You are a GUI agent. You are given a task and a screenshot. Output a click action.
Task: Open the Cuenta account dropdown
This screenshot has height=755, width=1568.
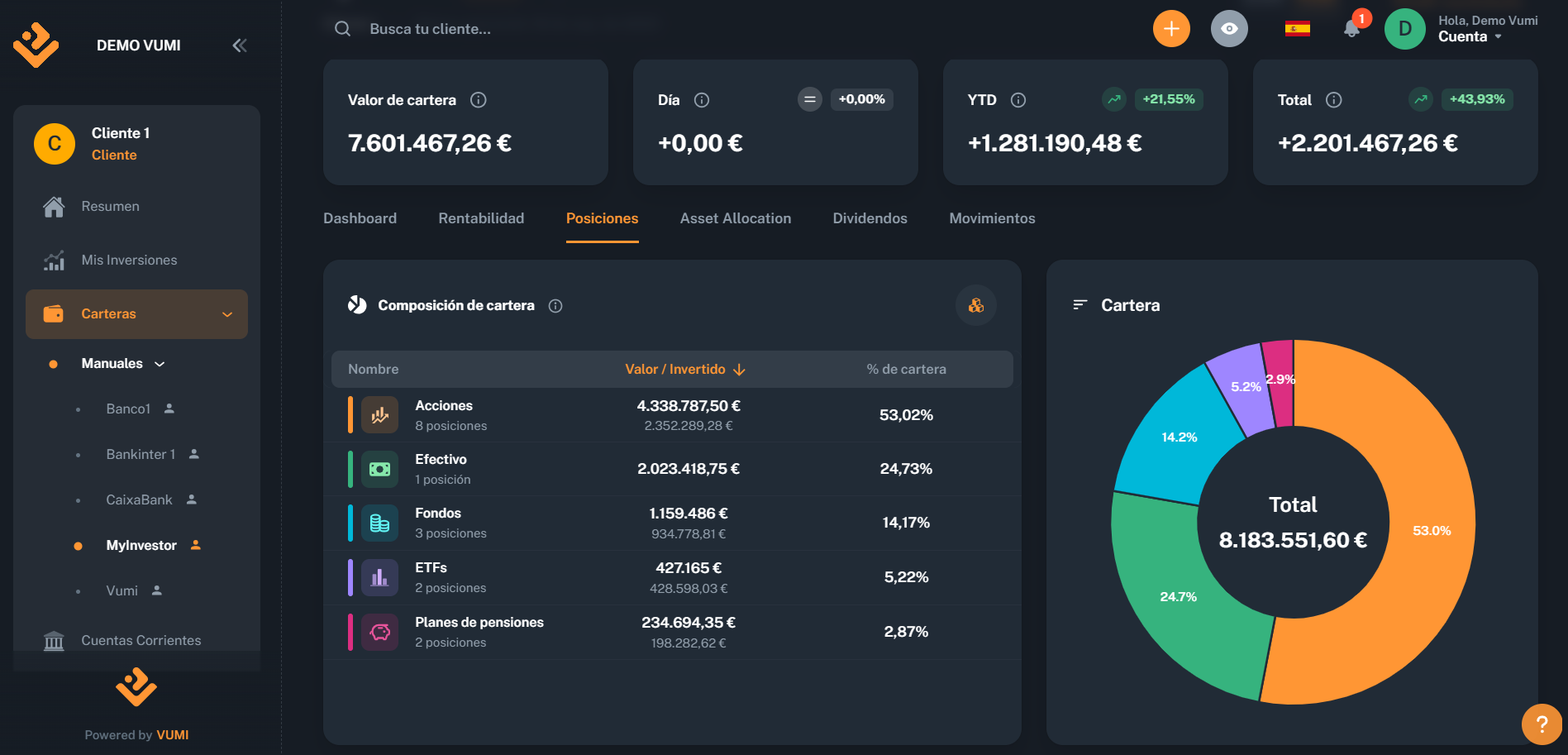[x=1480, y=36]
